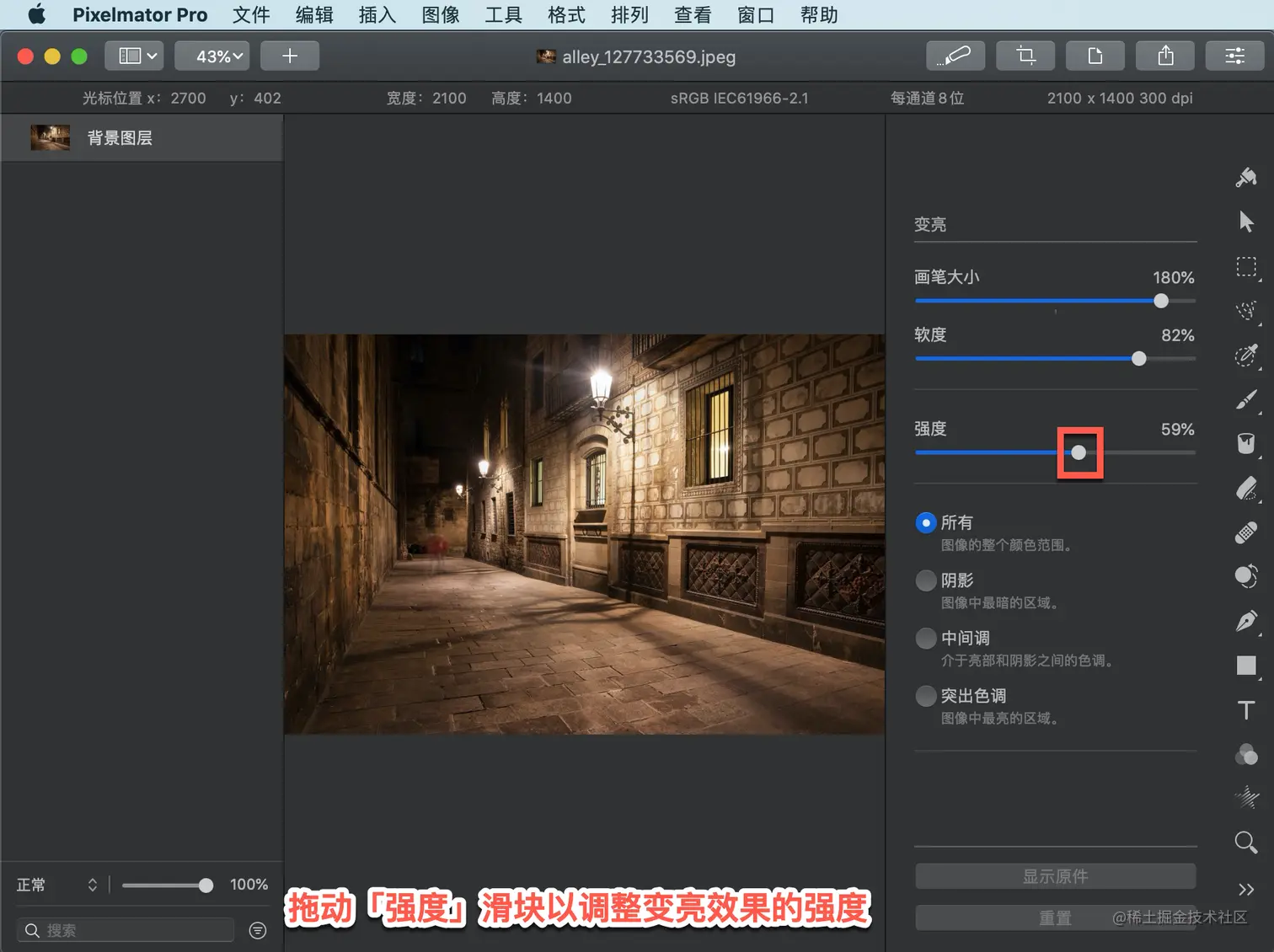Click the 100% opacity value

(x=249, y=885)
